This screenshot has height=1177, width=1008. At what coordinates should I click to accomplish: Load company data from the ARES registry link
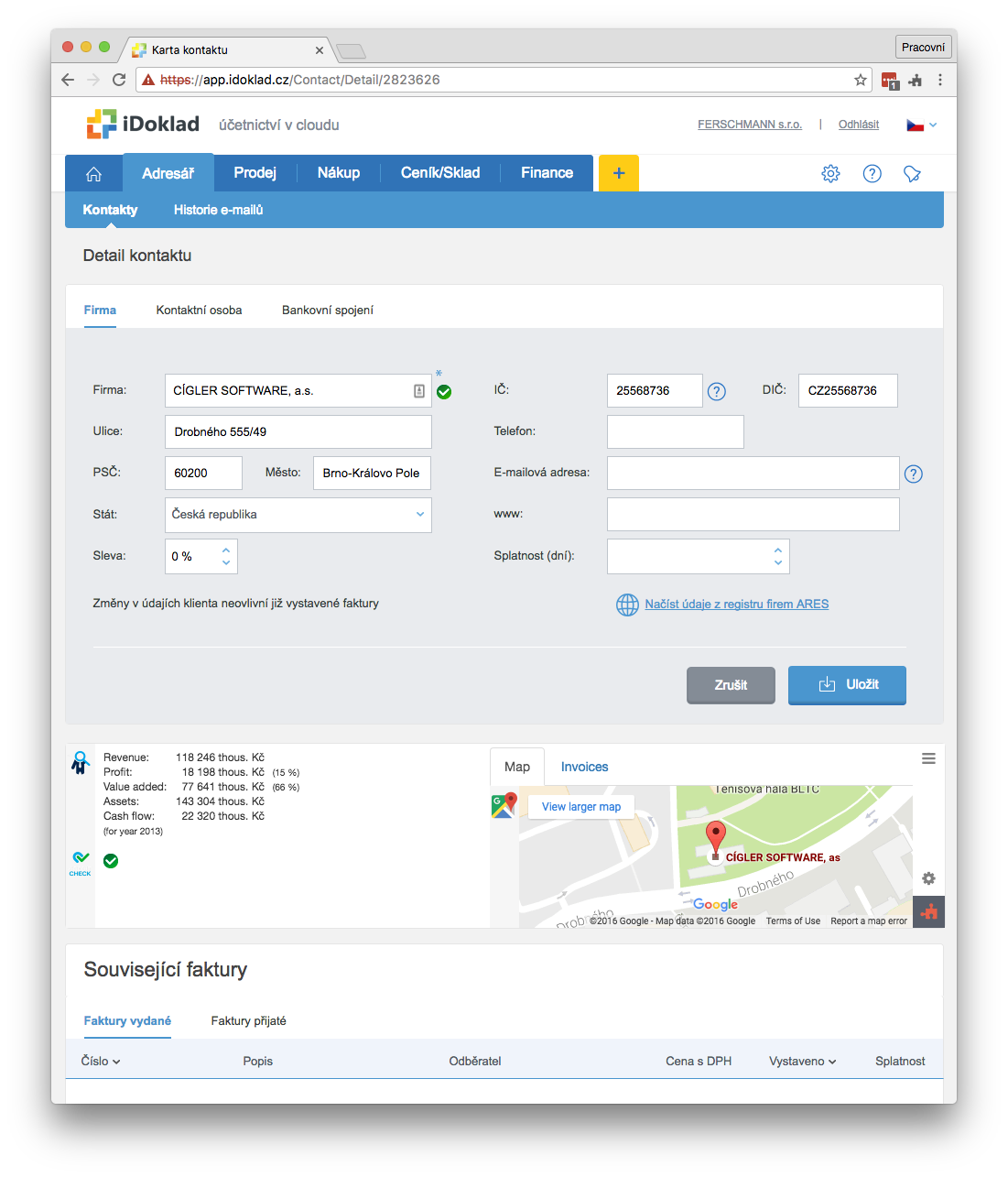[x=737, y=605]
